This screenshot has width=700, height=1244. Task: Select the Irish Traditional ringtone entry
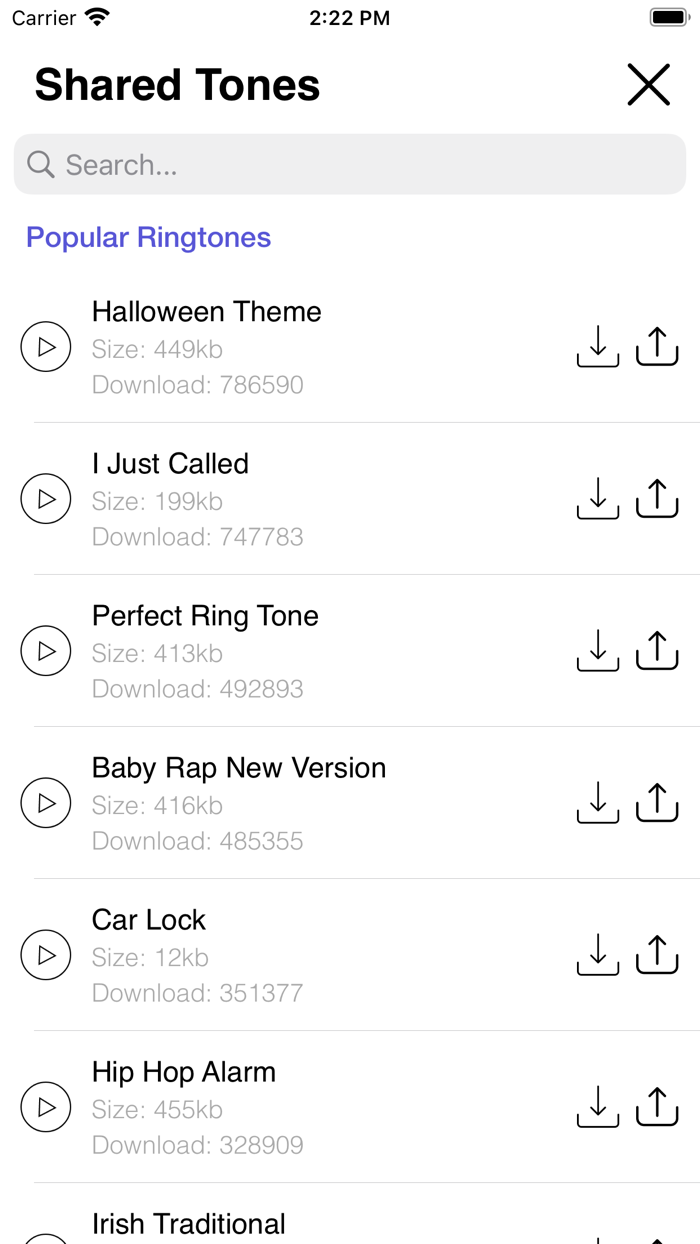188,1222
